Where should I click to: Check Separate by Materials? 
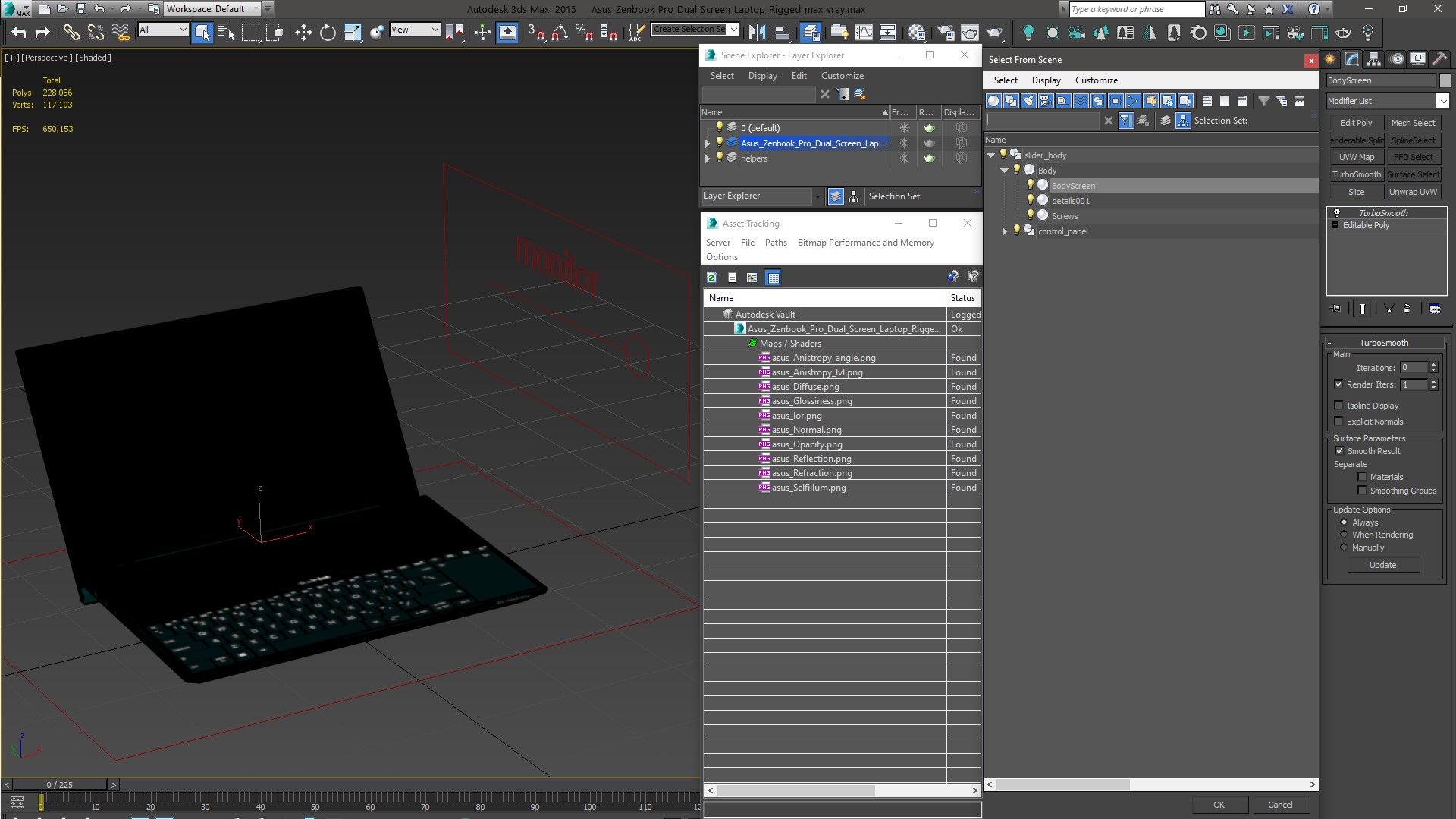1362,477
